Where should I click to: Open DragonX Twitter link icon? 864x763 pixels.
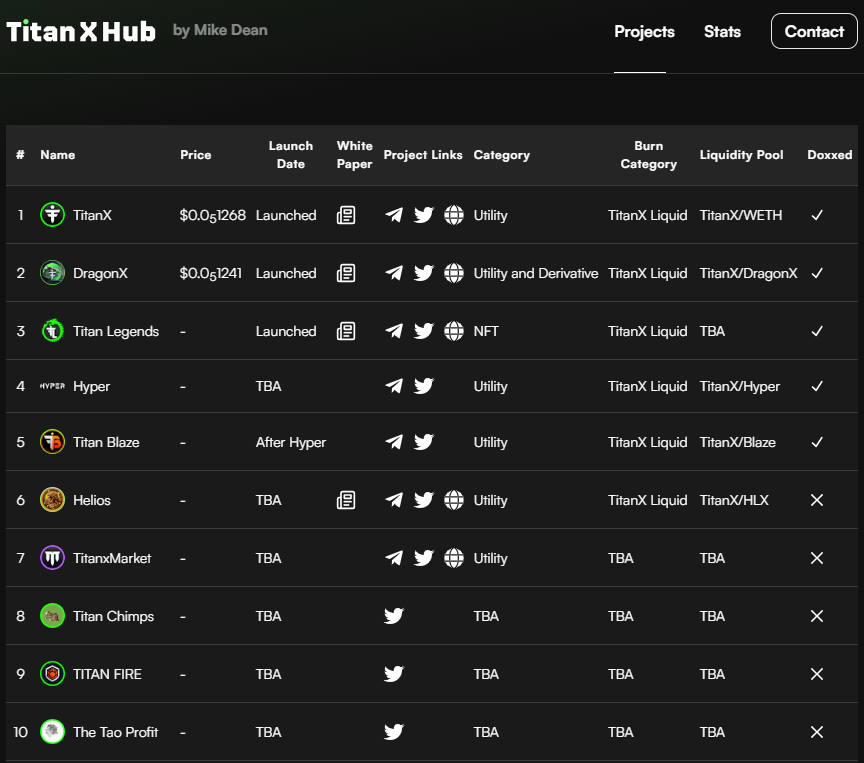424,273
